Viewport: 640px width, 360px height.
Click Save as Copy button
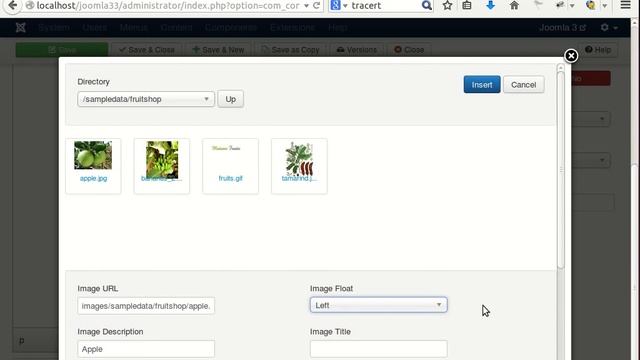[290, 50]
